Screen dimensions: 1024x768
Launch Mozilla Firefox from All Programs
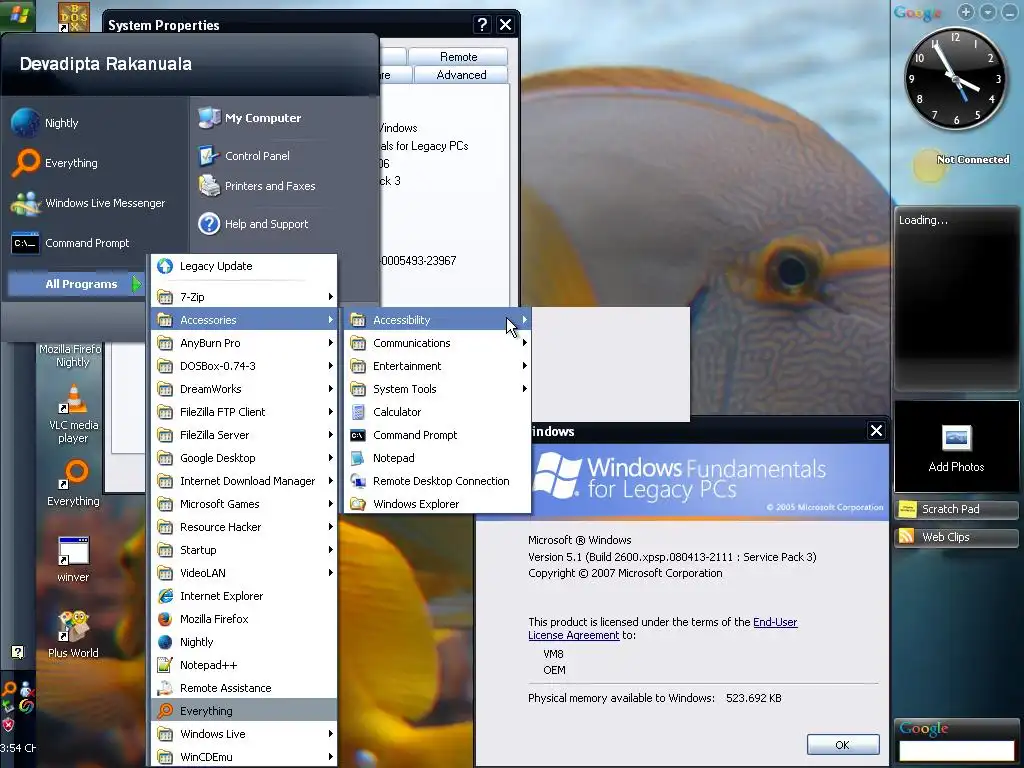pyautogui.click(x=244, y=618)
